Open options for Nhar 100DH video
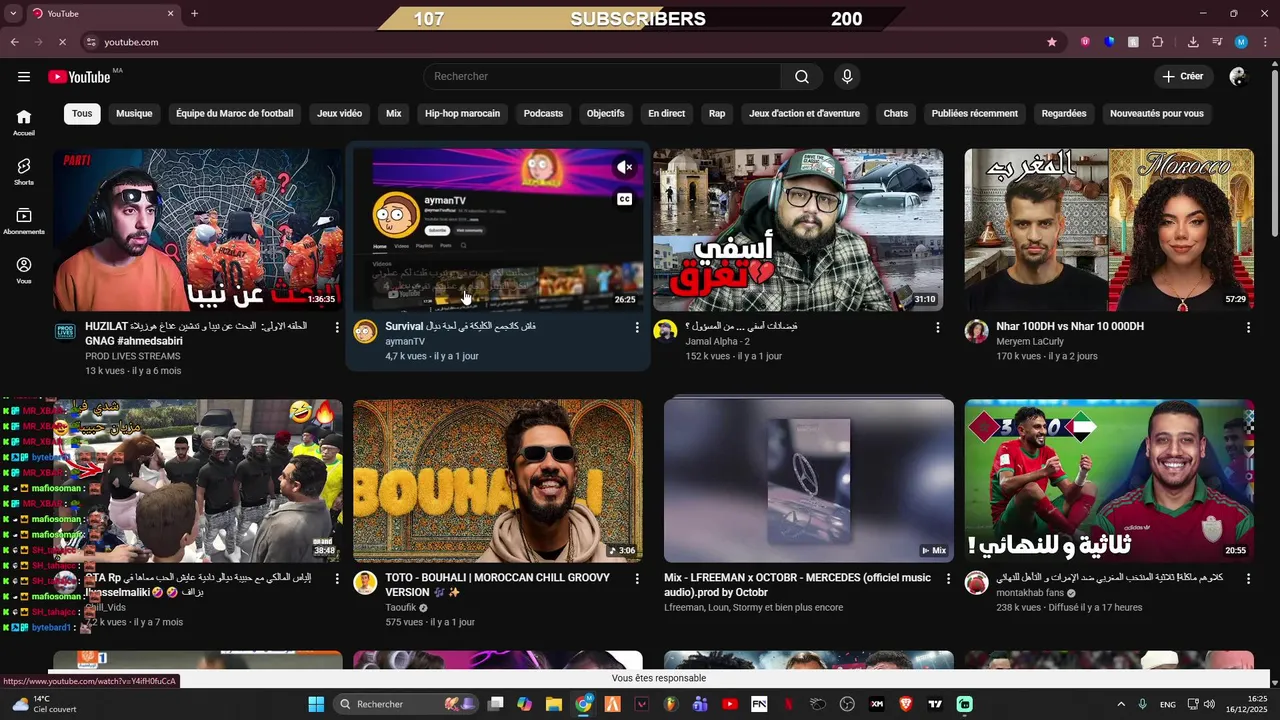1280x720 pixels. (x=1248, y=327)
